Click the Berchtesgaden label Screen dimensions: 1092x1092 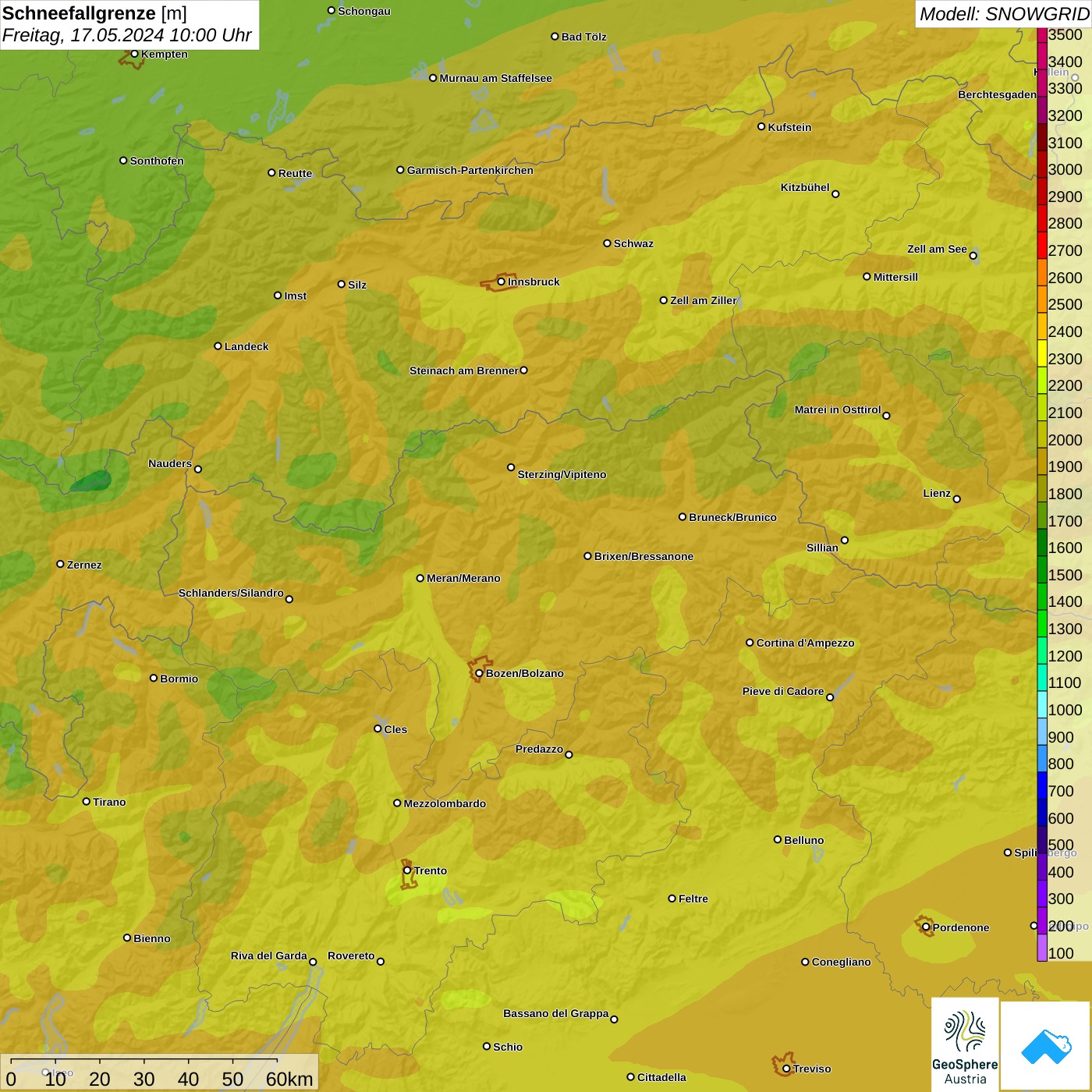click(998, 94)
